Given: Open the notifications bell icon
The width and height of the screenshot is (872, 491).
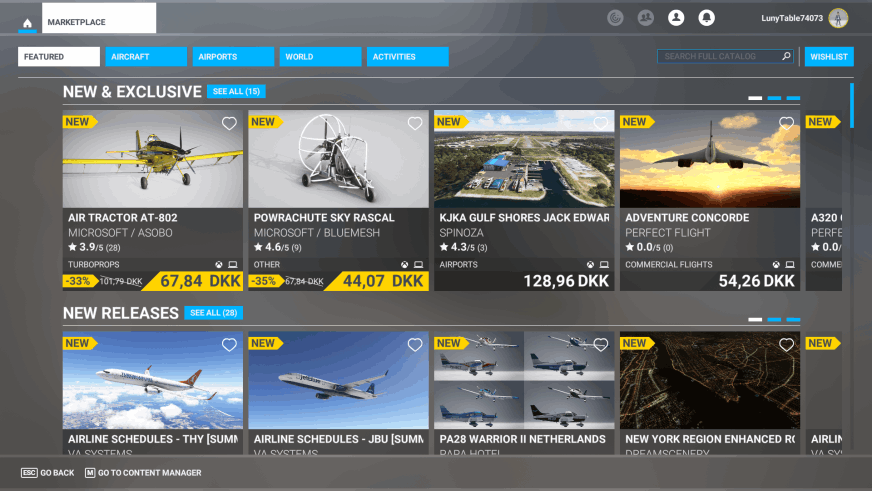Looking at the screenshot, I should 706,18.
